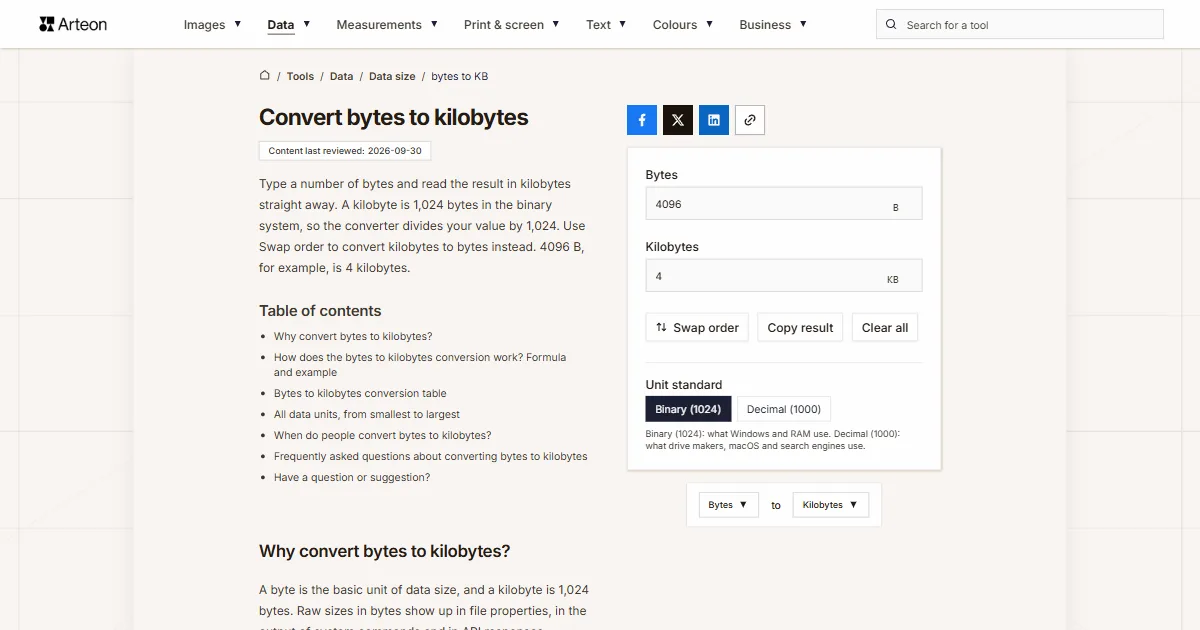This screenshot has height=630, width=1200.
Task: Click the Copy result button
Action: click(800, 328)
